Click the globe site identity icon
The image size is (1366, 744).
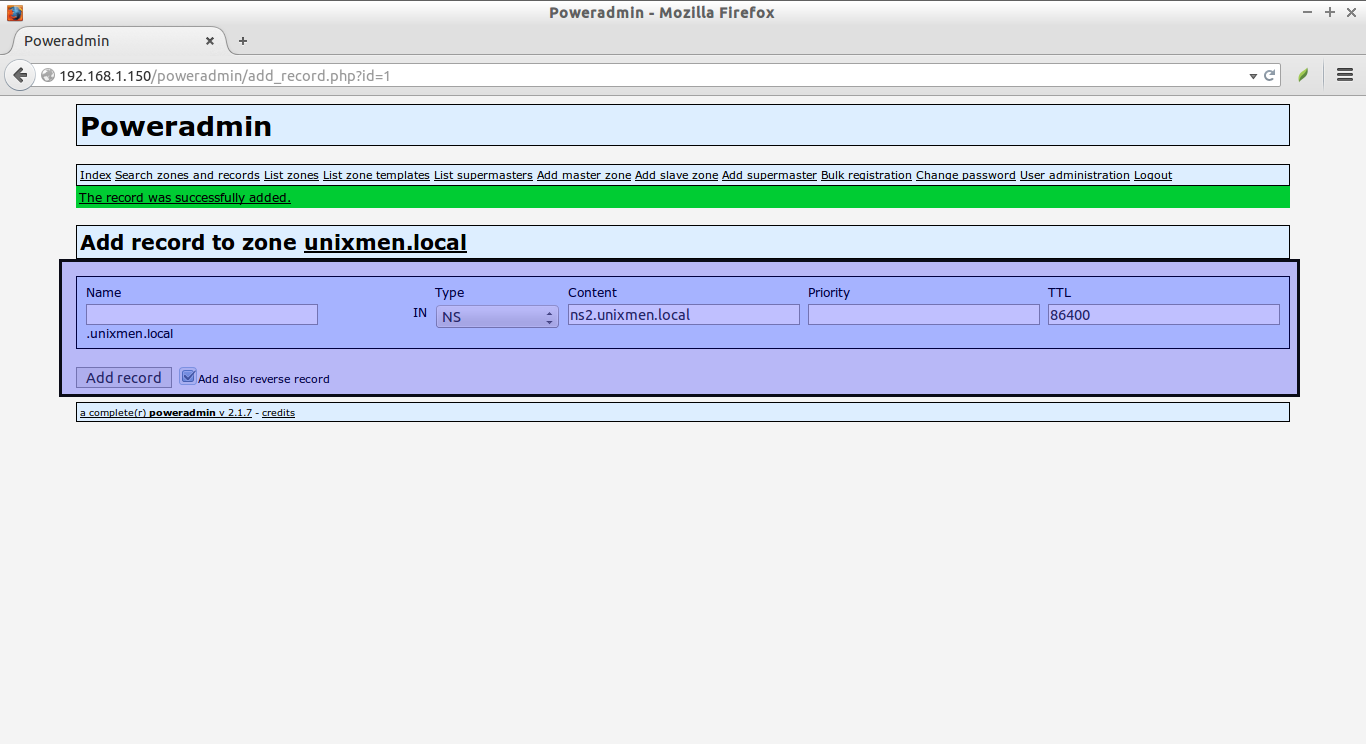click(x=47, y=75)
